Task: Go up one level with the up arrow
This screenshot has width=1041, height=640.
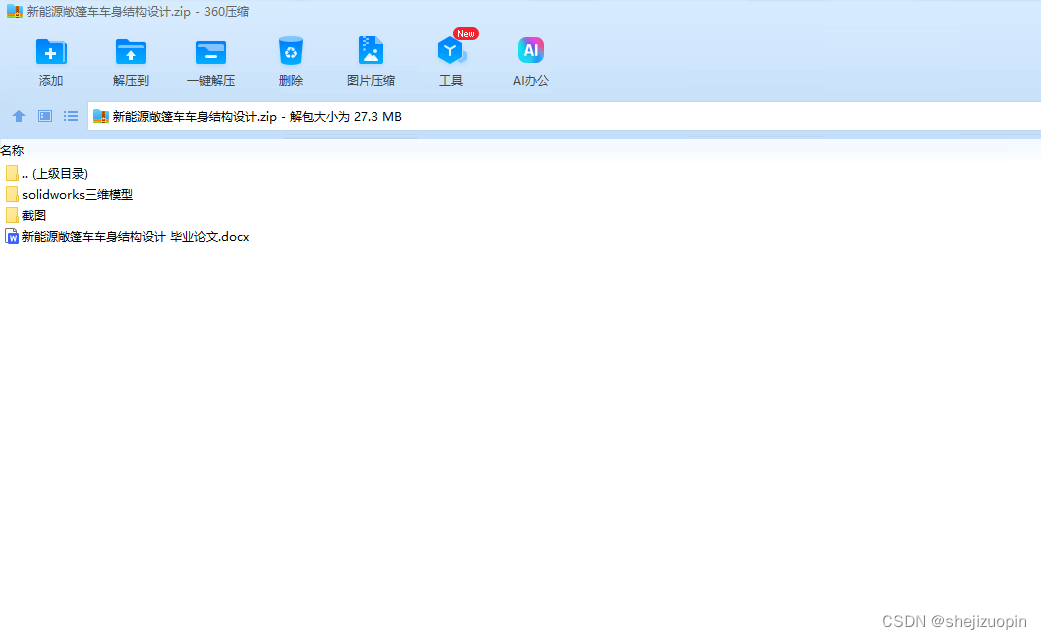Action: (x=19, y=116)
